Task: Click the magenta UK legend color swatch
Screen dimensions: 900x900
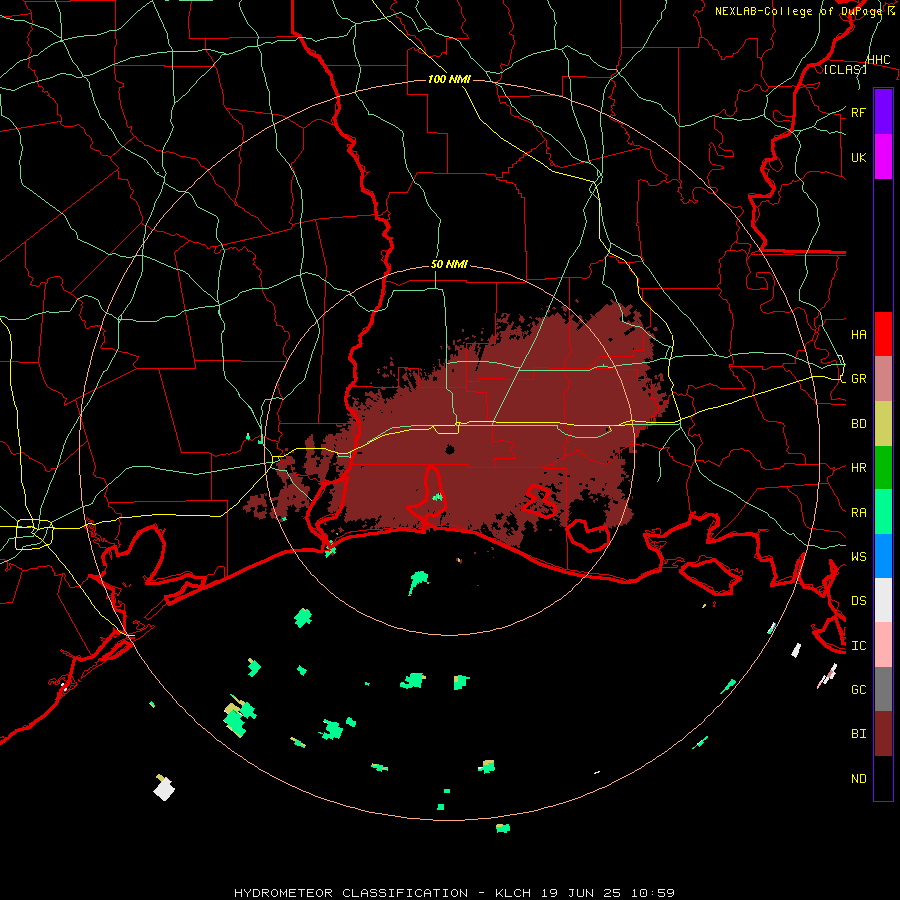Action: click(883, 157)
